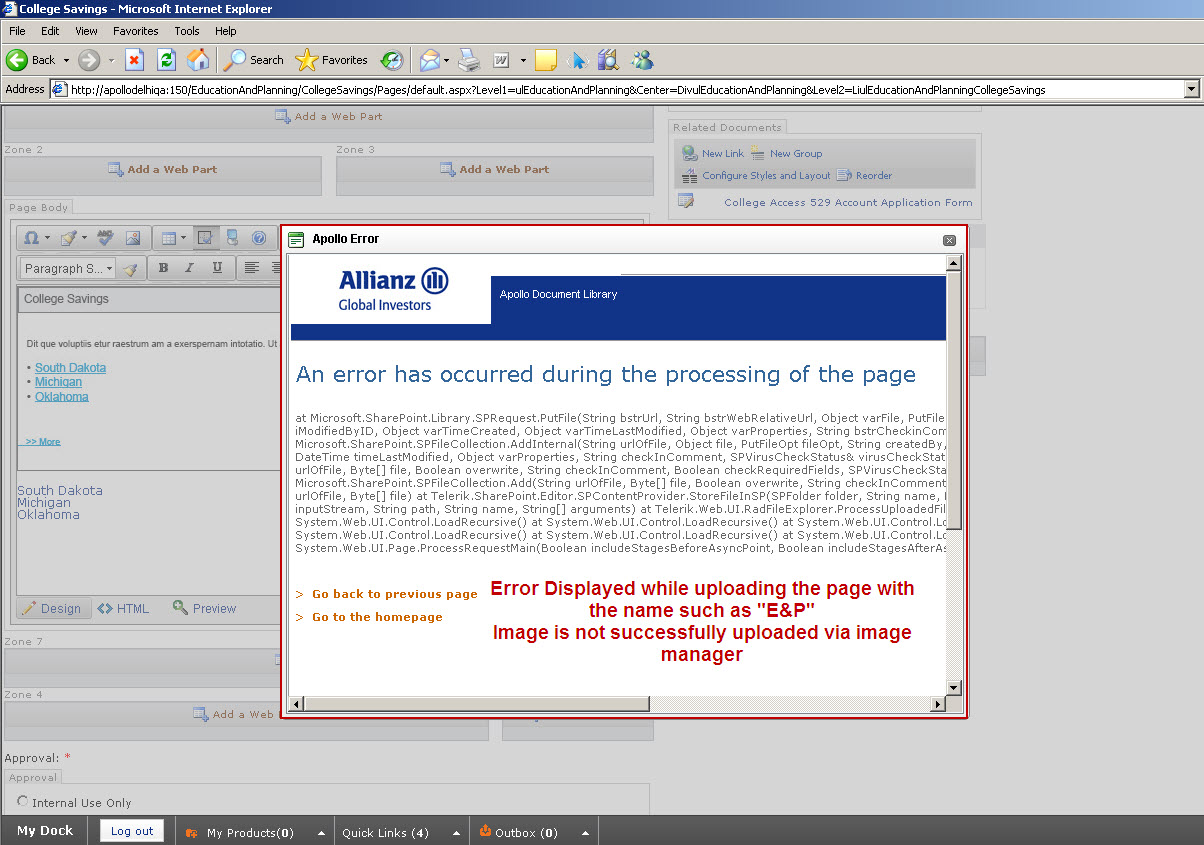Screen dimensions: 1204x845
Task: Close the Apollo Error dialog
Action: coord(950,240)
